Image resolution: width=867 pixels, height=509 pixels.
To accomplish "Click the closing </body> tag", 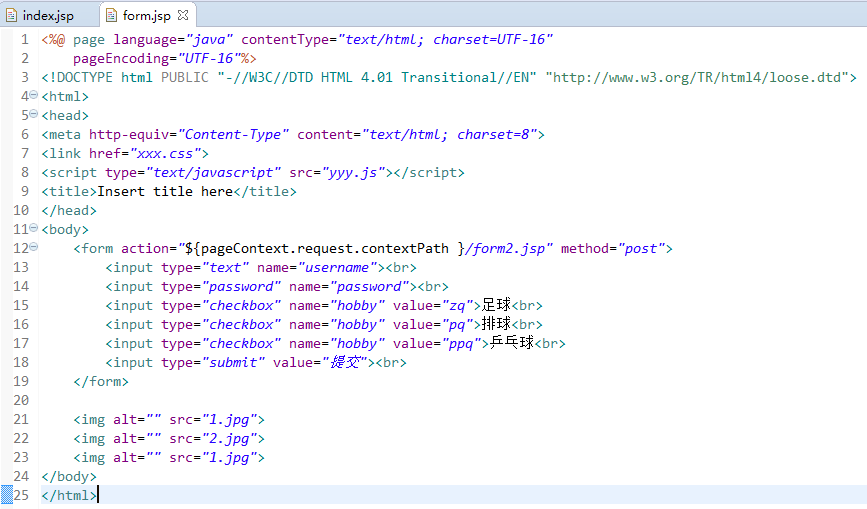I will (69, 476).
